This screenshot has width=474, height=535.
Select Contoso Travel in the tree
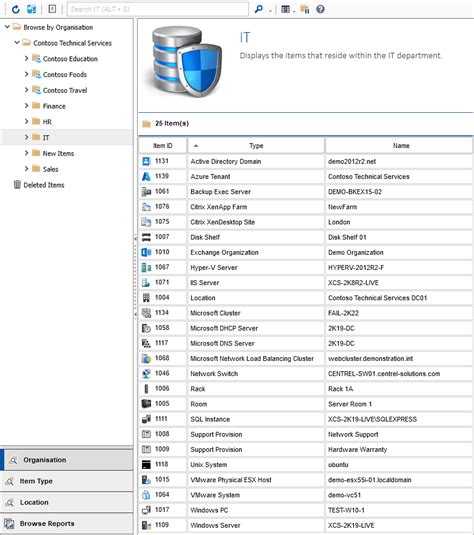[65, 90]
